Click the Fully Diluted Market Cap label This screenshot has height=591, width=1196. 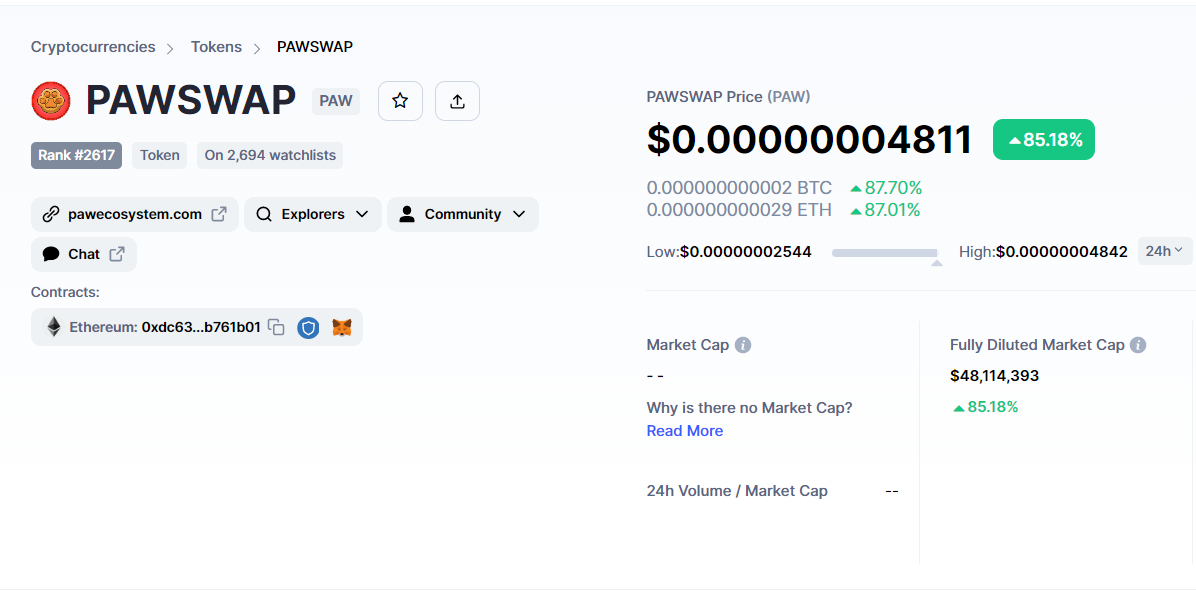click(x=1037, y=345)
